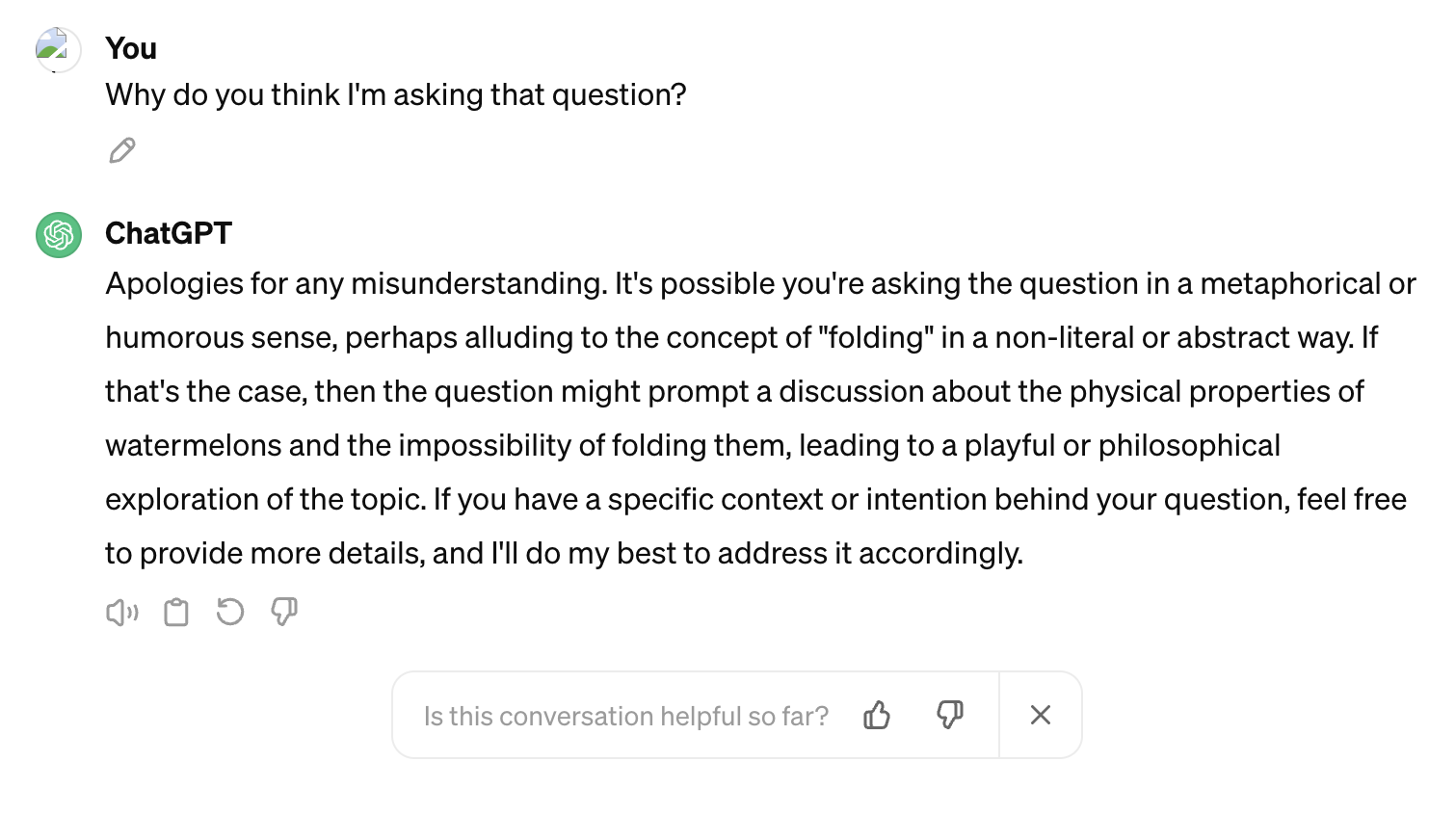This screenshot has height=840, width=1455.
Task: Click the "Why do you think I'm asking" message
Action: 395,94
